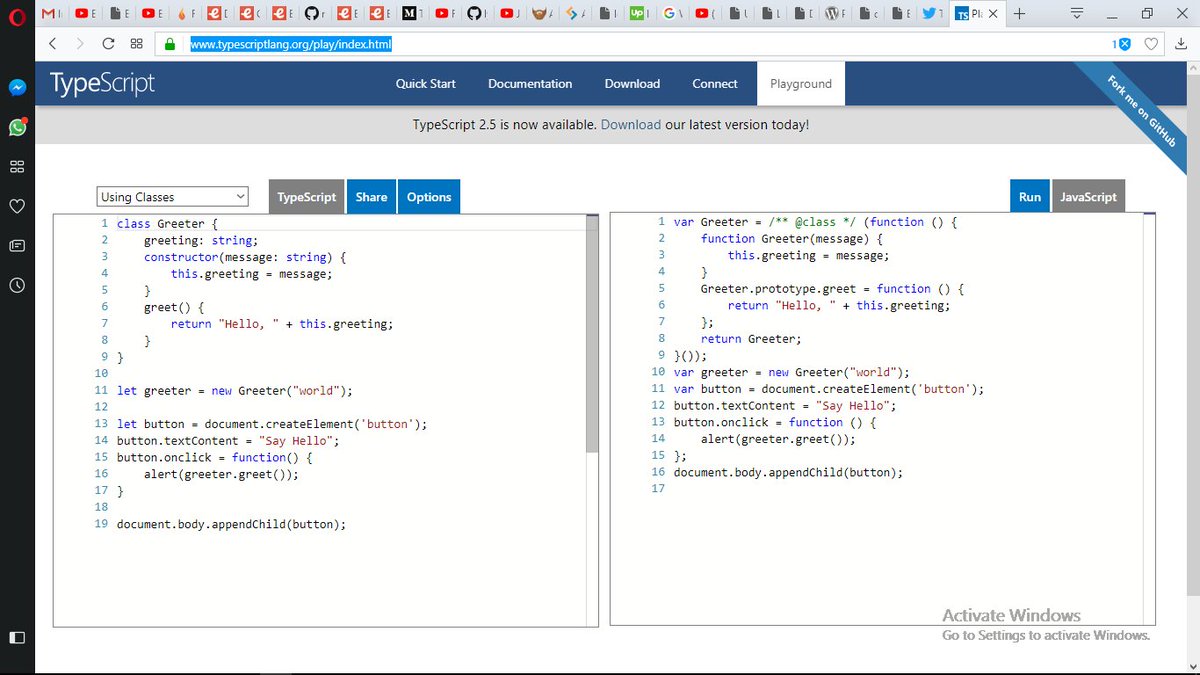
Task: Click 'button.textContent = "Say Hello";' in the TypeScript editor
Action: [228, 441]
